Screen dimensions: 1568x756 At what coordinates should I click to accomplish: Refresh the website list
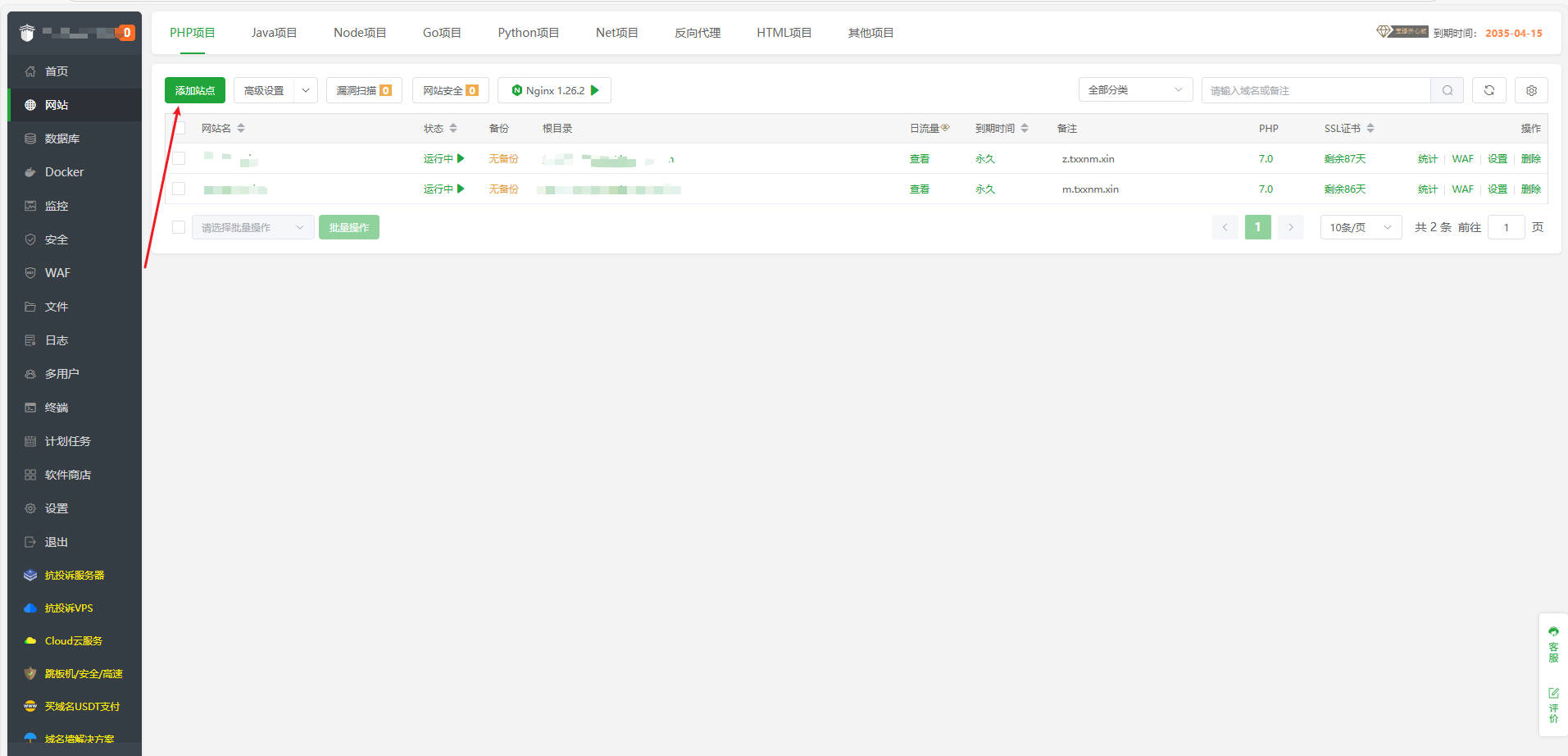(x=1488, y=90)
